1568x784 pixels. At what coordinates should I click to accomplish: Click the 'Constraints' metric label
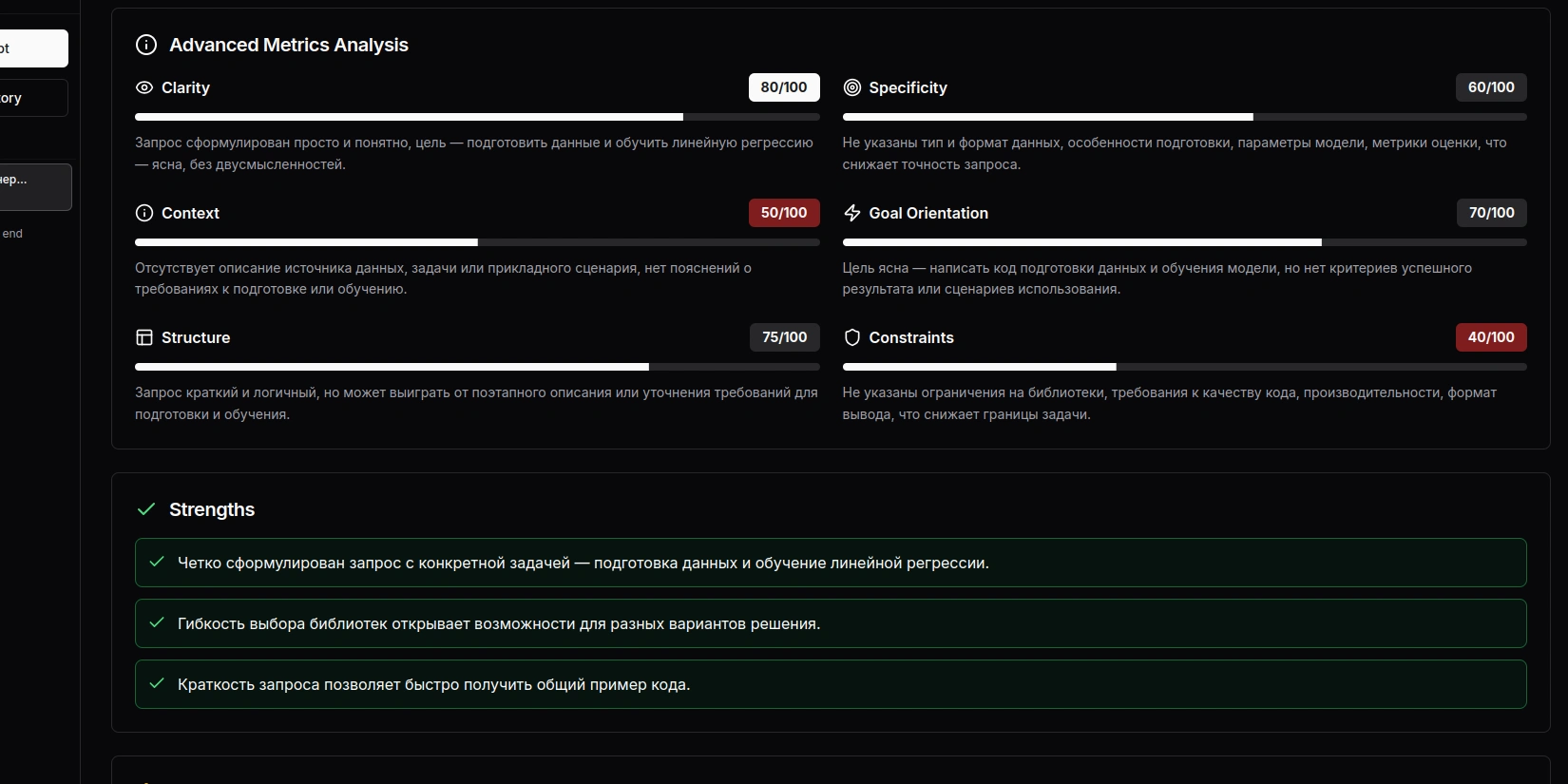[911, 337]
